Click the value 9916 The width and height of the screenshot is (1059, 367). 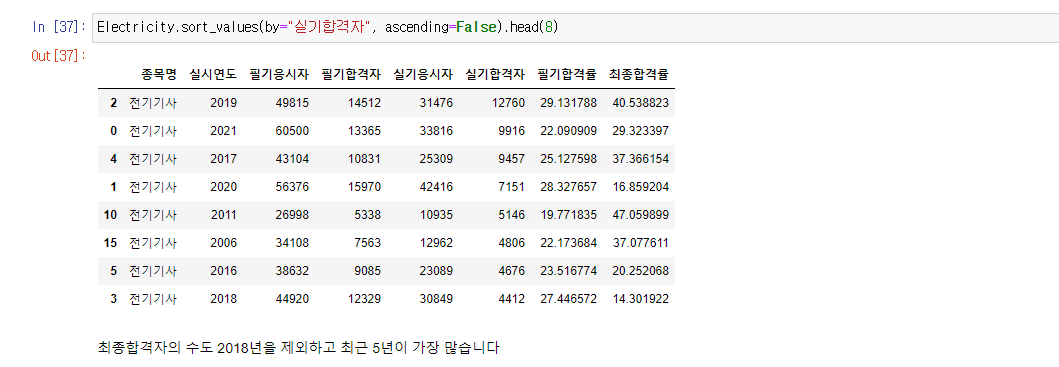tap(512, 130)
